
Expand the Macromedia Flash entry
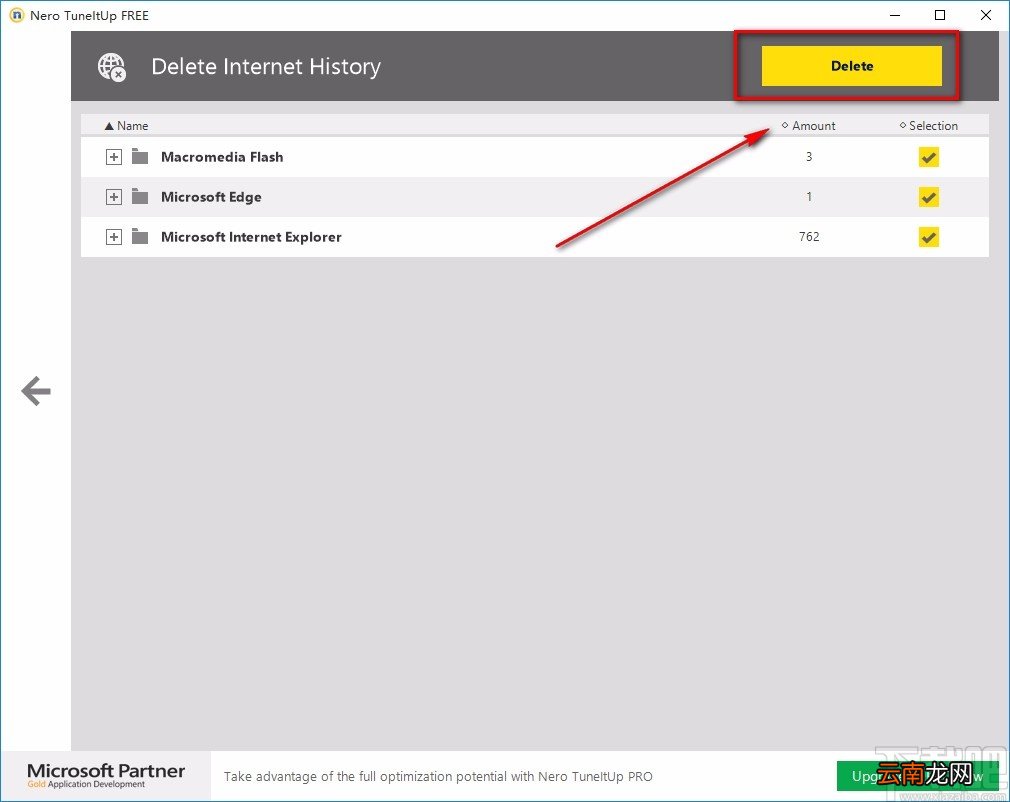pos(113,157)
